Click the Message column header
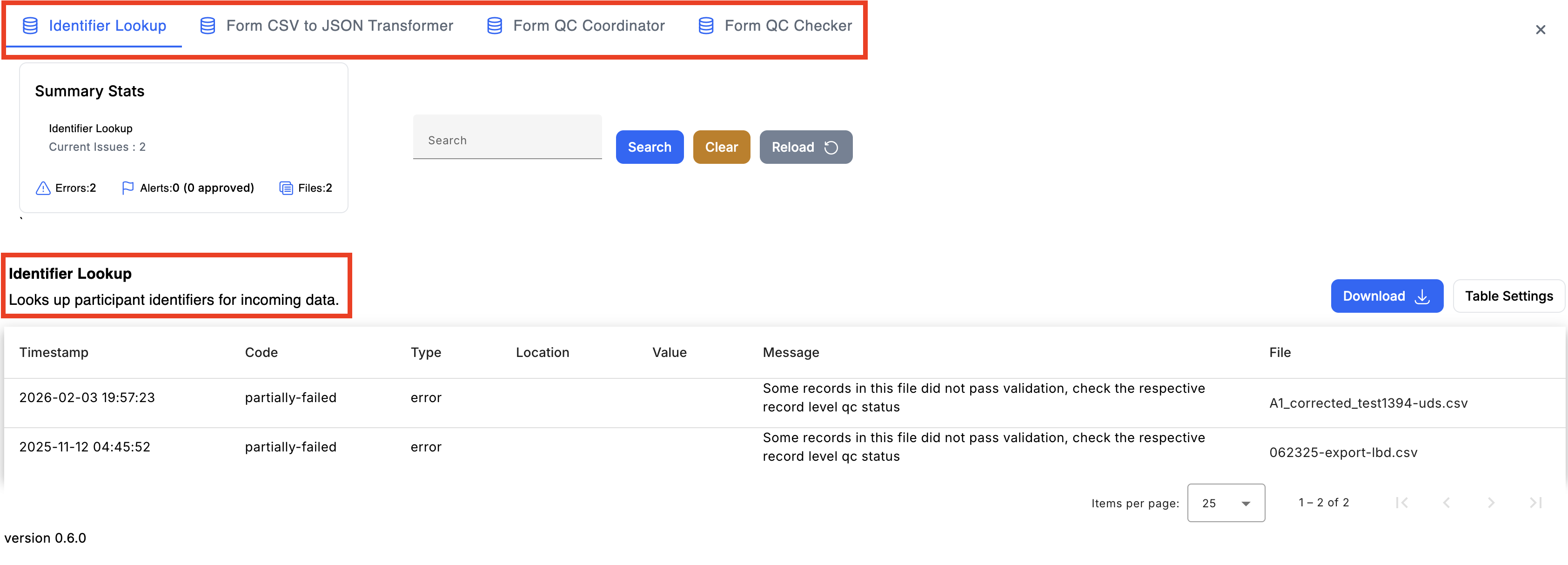This screenshot has width=1568, height=565. point(791,353)
